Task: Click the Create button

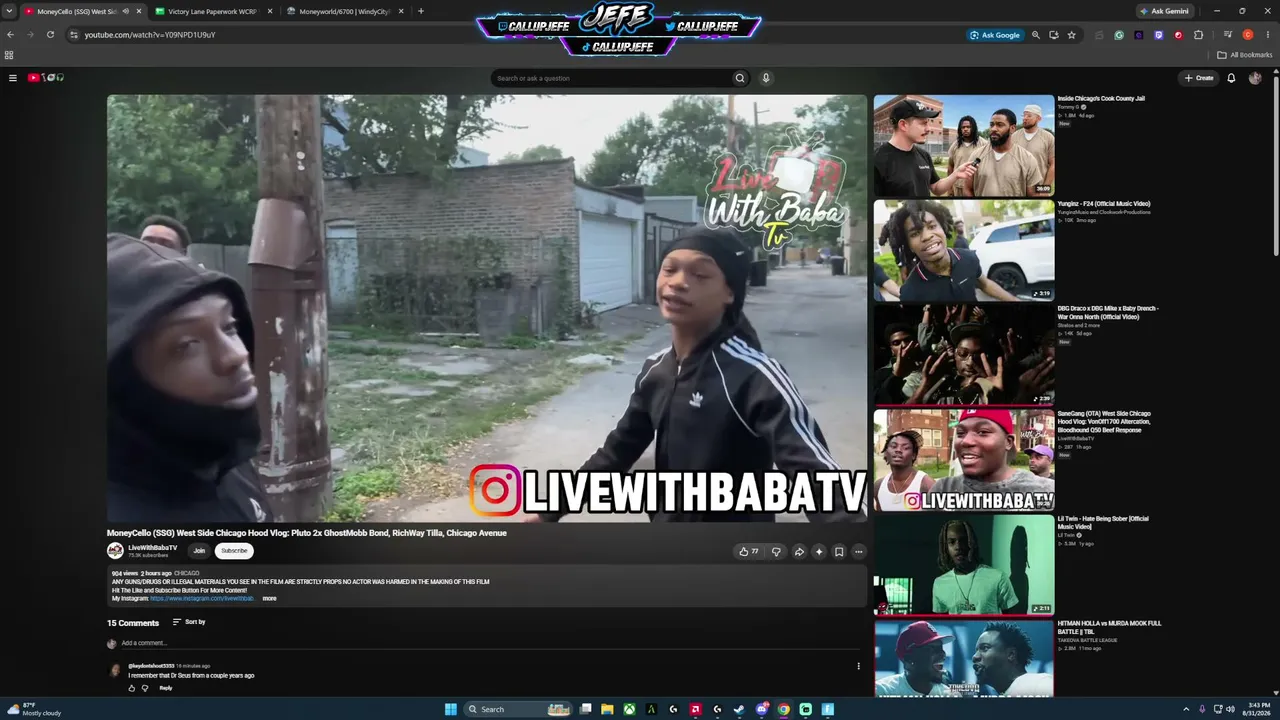Action: click(1199, 78)
